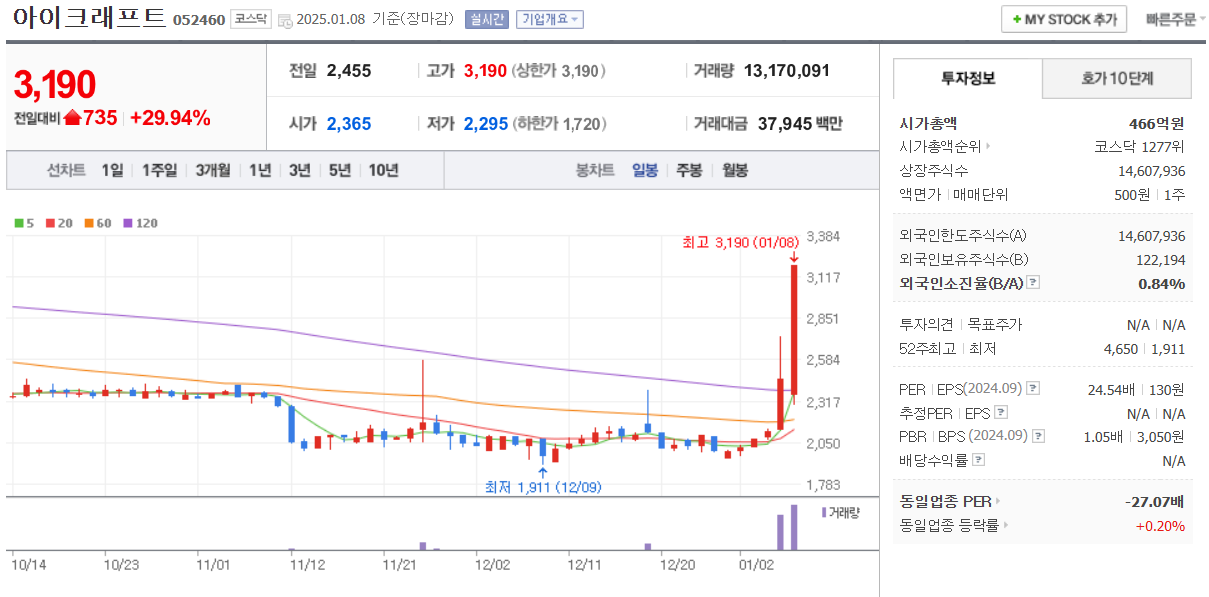Image resolution: width=1209 pixels, height=597 pixels.
Task: Click the red 20-day moving average swatch
Action: (50, 223)
